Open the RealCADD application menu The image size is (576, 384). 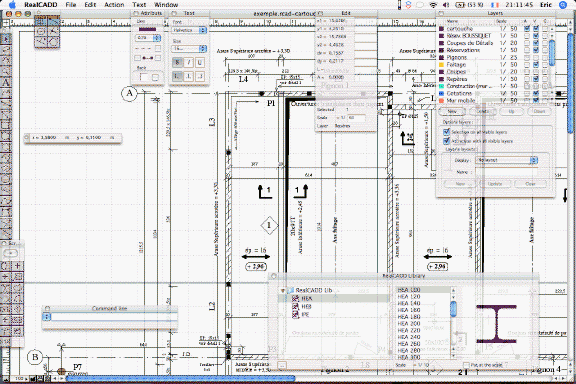tap(40, 5)
